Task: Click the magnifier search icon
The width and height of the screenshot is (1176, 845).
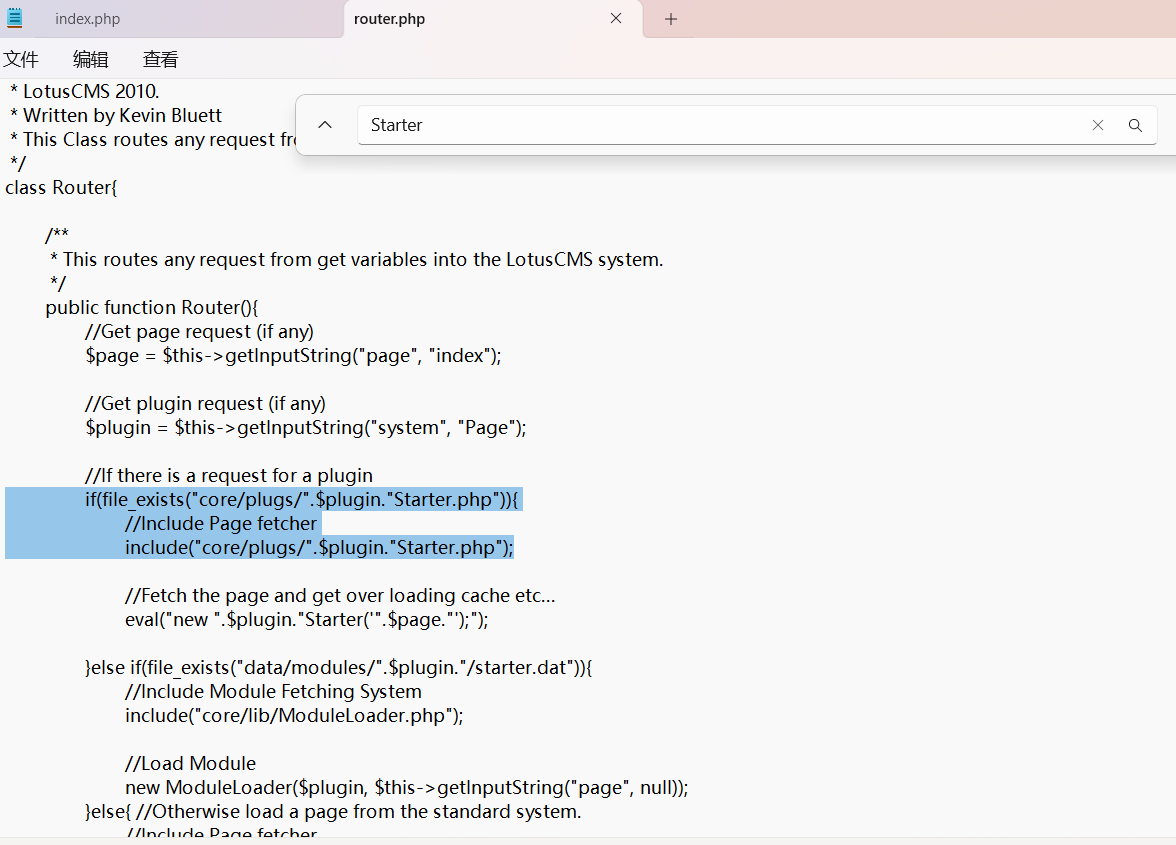Action: tap(1135, 125)
